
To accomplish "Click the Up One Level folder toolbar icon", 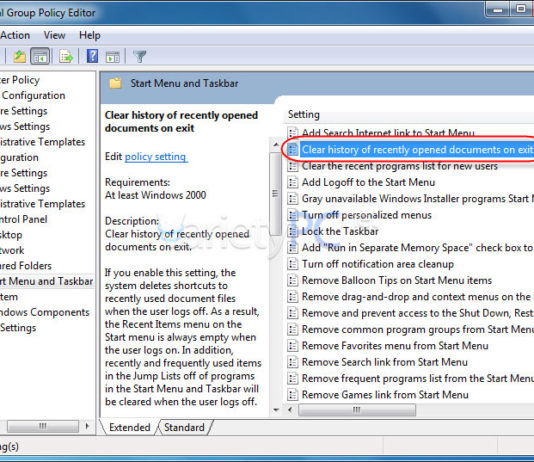I will click(x=19, y=56).
